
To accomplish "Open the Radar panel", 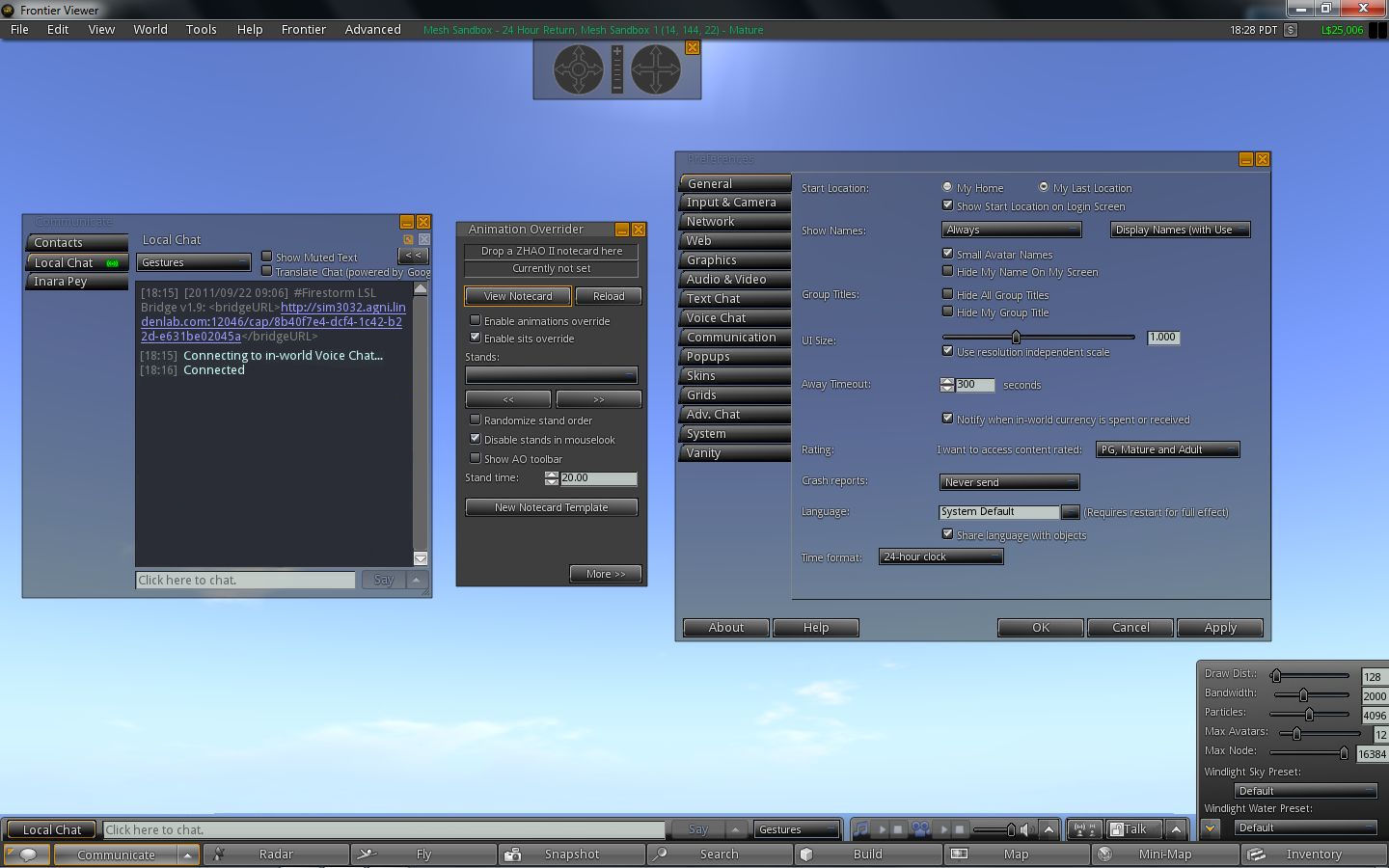I will tap(275, 854).
